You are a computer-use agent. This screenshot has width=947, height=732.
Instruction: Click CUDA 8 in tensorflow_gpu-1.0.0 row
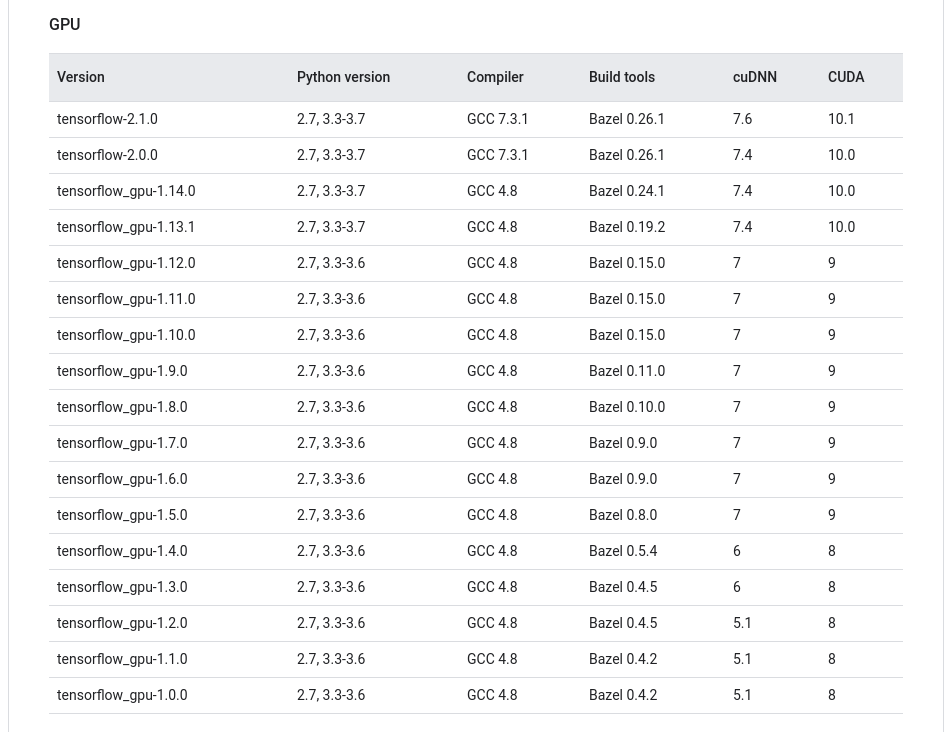tap(832, 695)
